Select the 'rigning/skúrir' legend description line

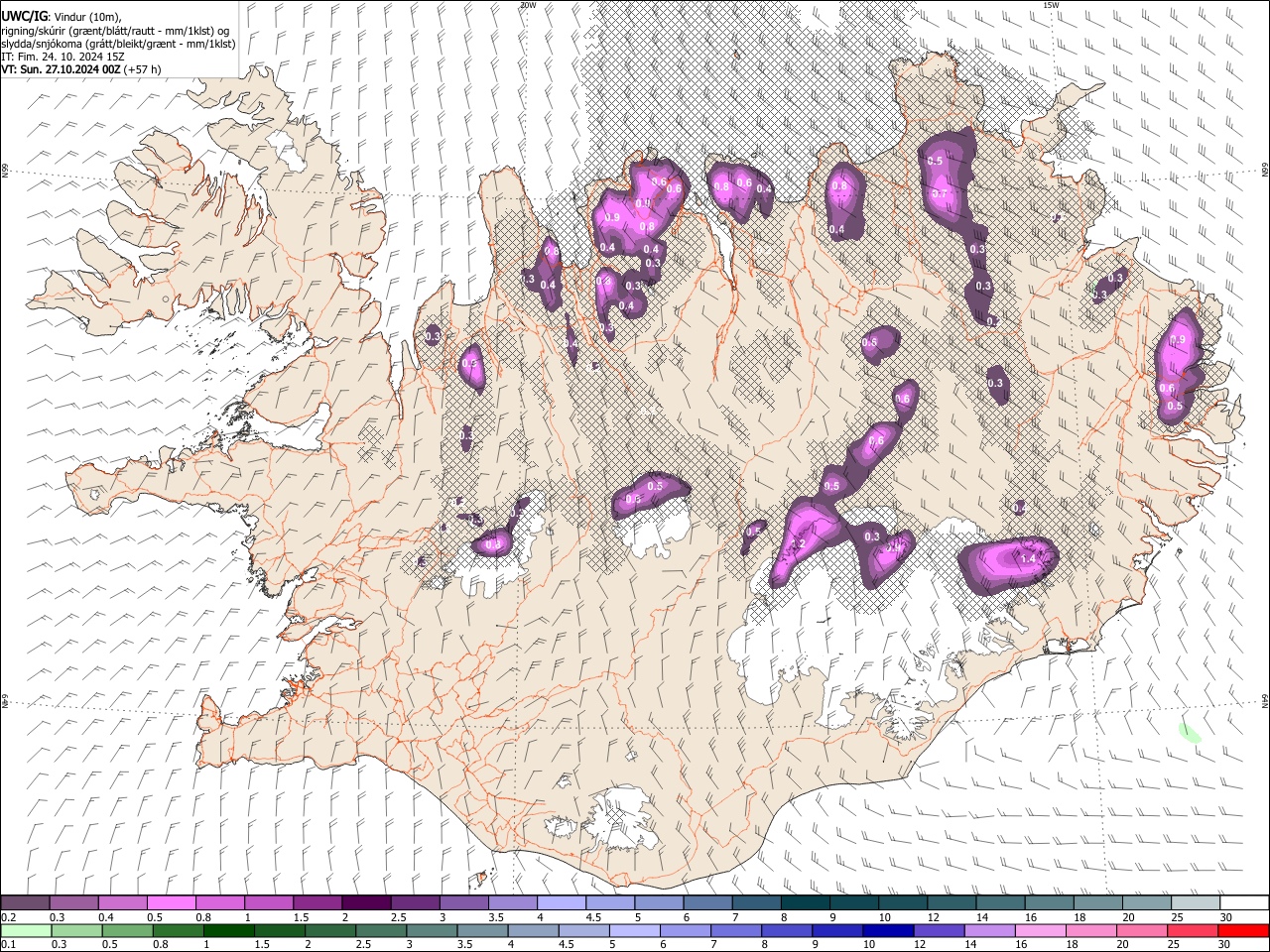(x=114, y=31)
